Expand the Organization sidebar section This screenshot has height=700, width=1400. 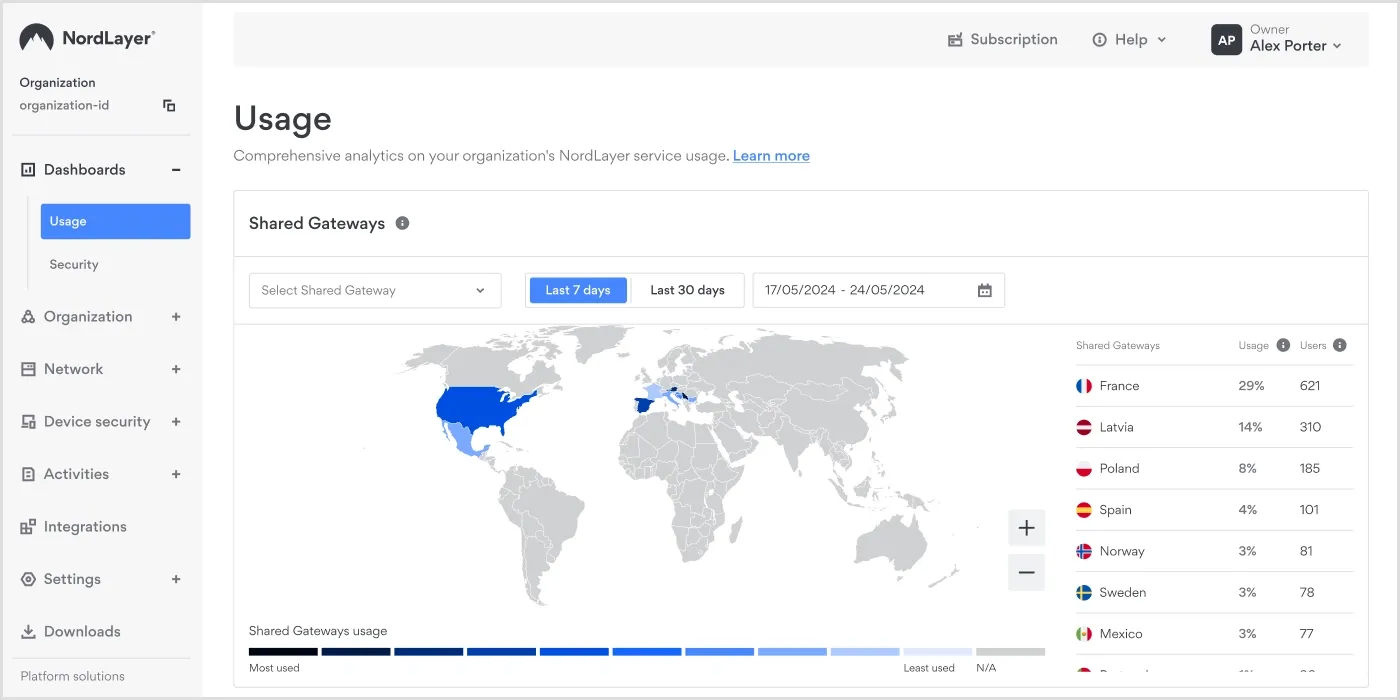coord(176,317)
